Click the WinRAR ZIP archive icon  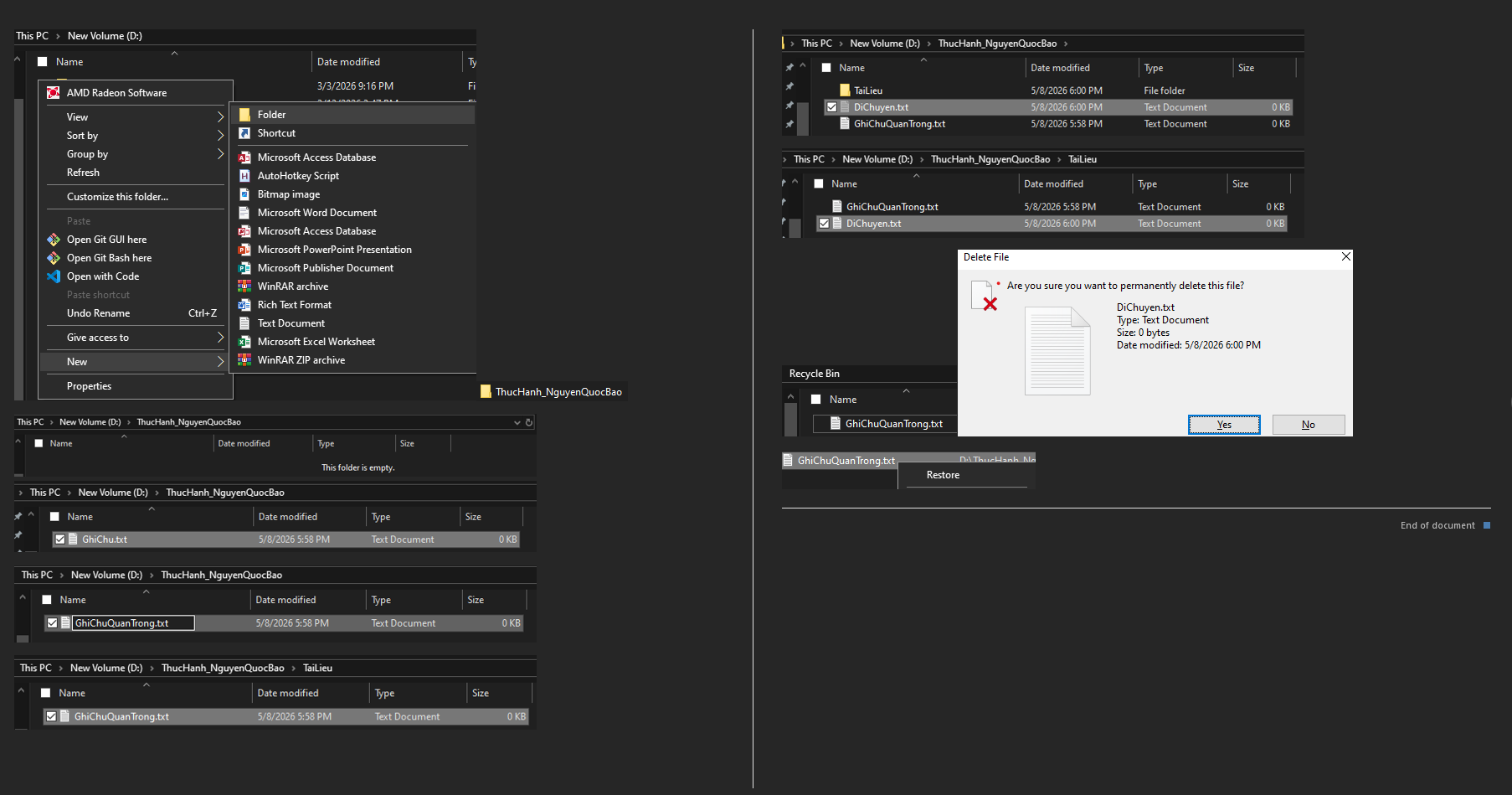pyautogui.click(x=244, y=360)
